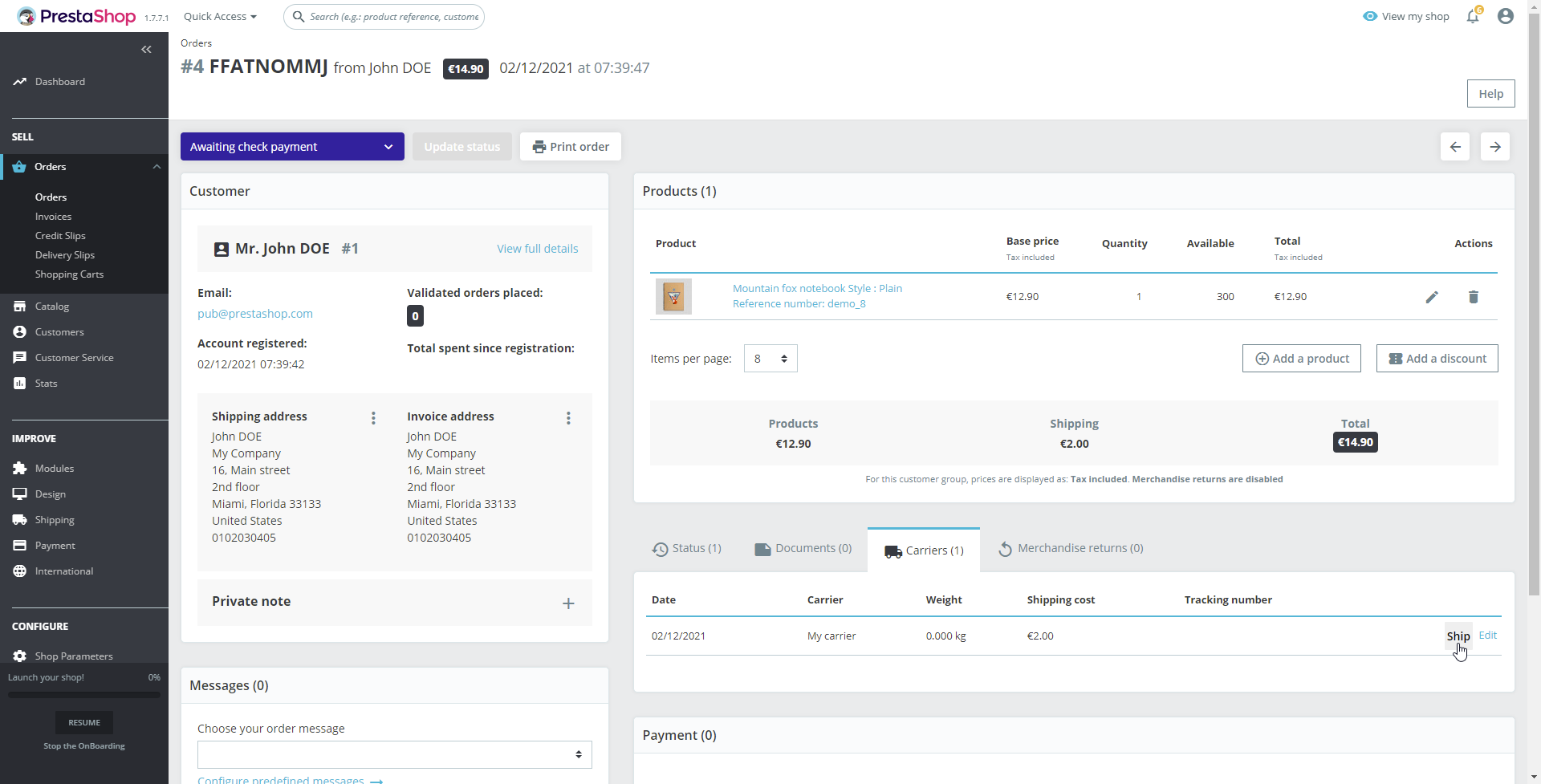The height and width of the screenshot is (784, 1541).
Task: Collapse the sidebar with double chevron icon
Action: pos(146,50)
